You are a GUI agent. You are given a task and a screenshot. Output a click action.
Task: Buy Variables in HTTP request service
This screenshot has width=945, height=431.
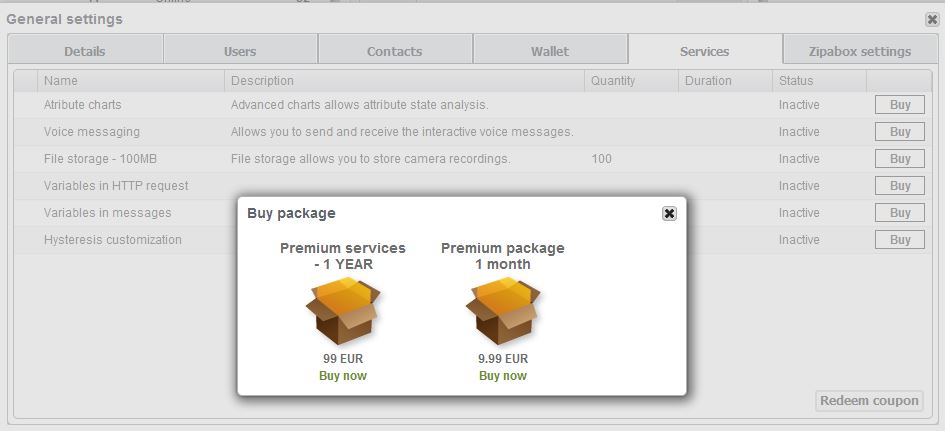[900, 186]
